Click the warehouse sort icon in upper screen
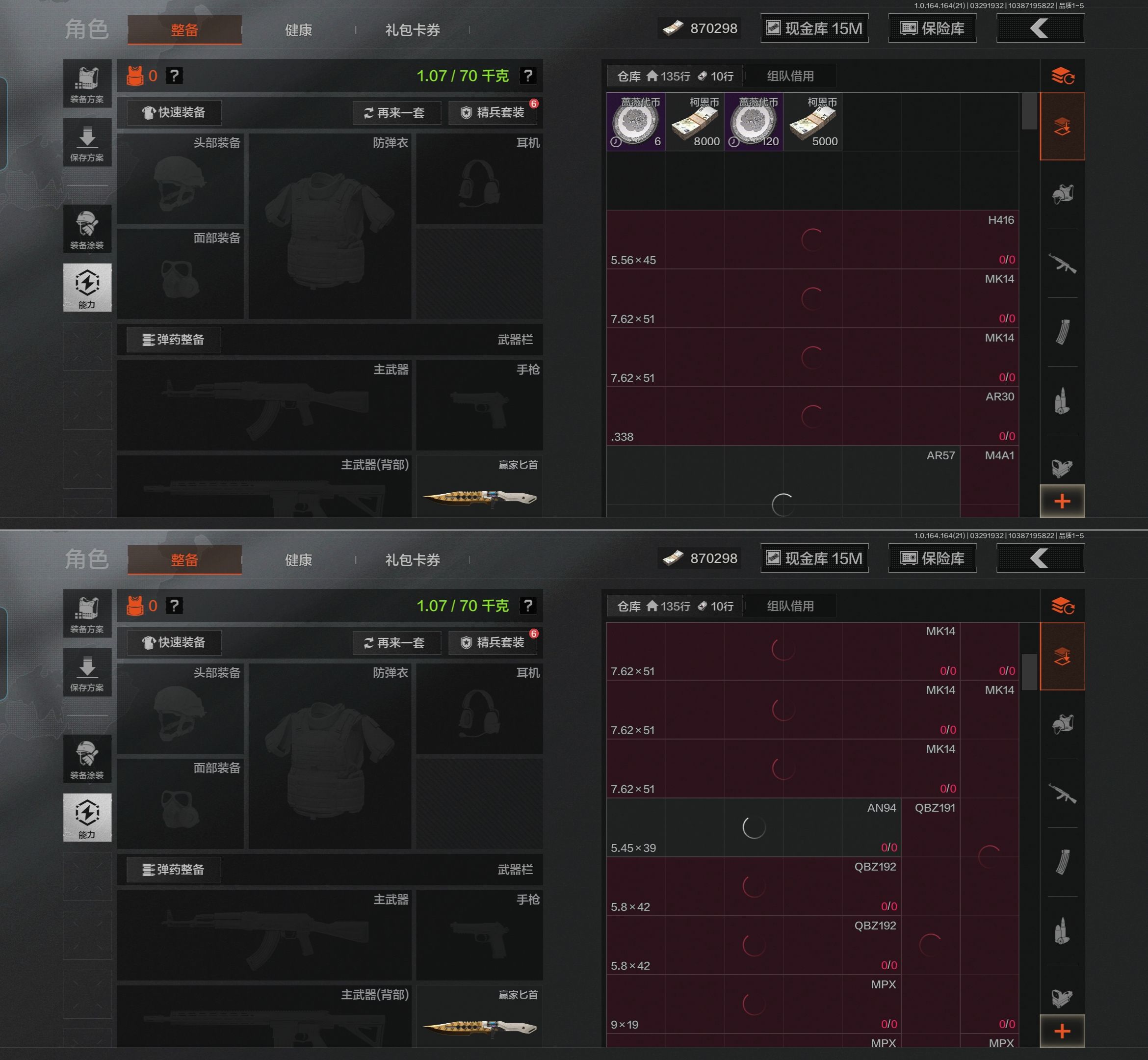 coord(1062,76)
